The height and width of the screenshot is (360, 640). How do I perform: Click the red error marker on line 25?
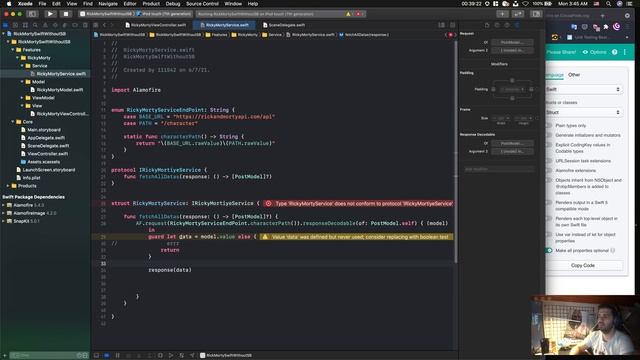[x=268, y=203]
